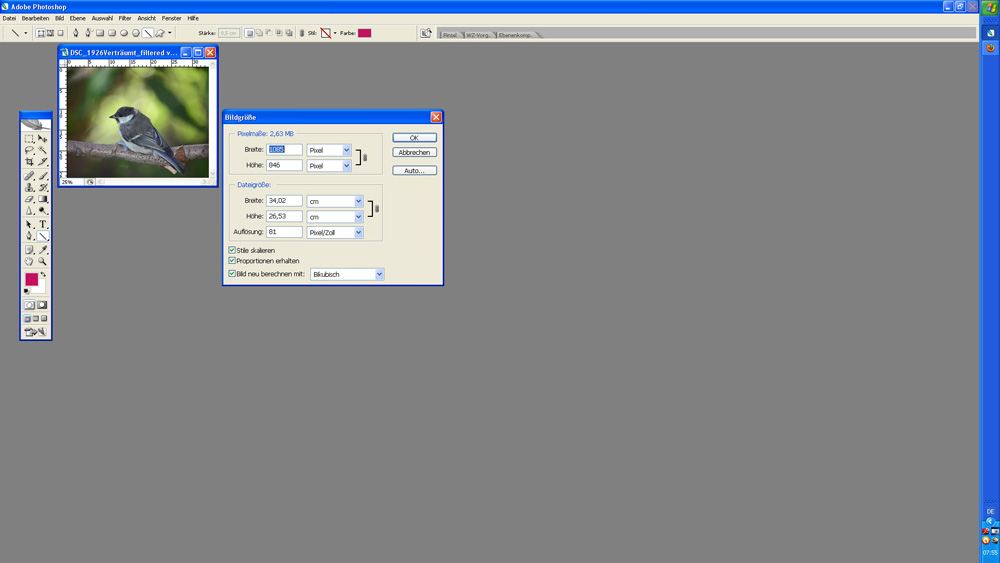
Task: Reset default foreground and background colors
Action: tap(27, 291)
